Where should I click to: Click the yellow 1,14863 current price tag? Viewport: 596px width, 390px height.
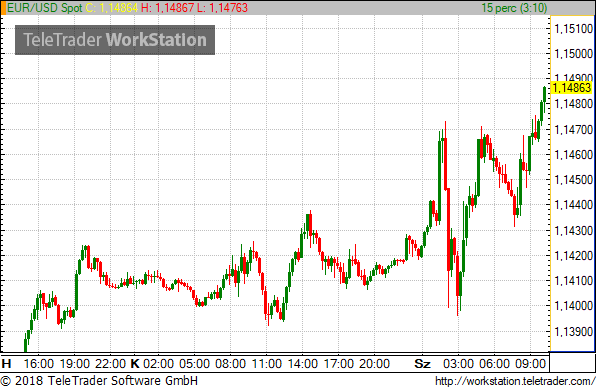572,88
